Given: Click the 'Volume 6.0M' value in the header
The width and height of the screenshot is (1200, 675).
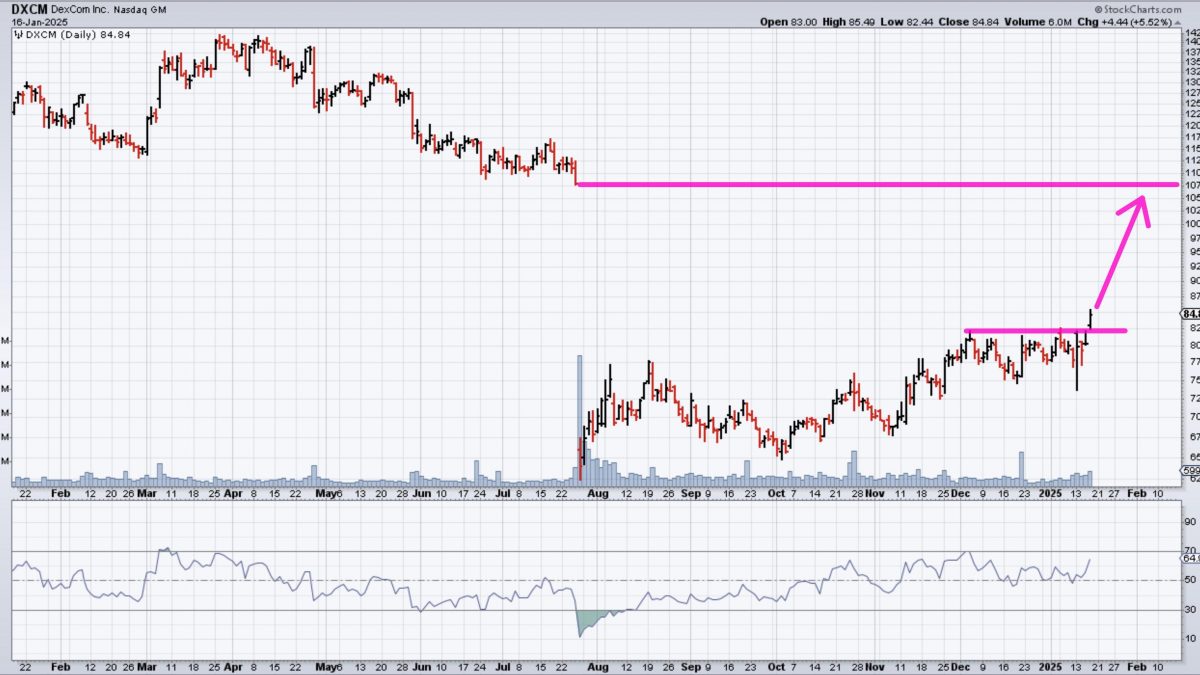Looking at the screenshot, I should (x=1040, y=21).
